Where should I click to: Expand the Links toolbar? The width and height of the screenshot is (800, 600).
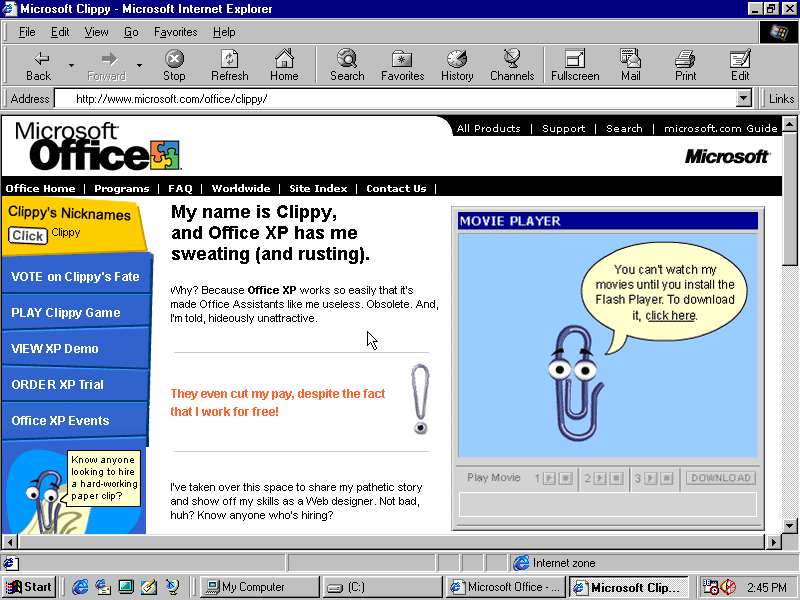pyautogui.click(x=781, y=98)
